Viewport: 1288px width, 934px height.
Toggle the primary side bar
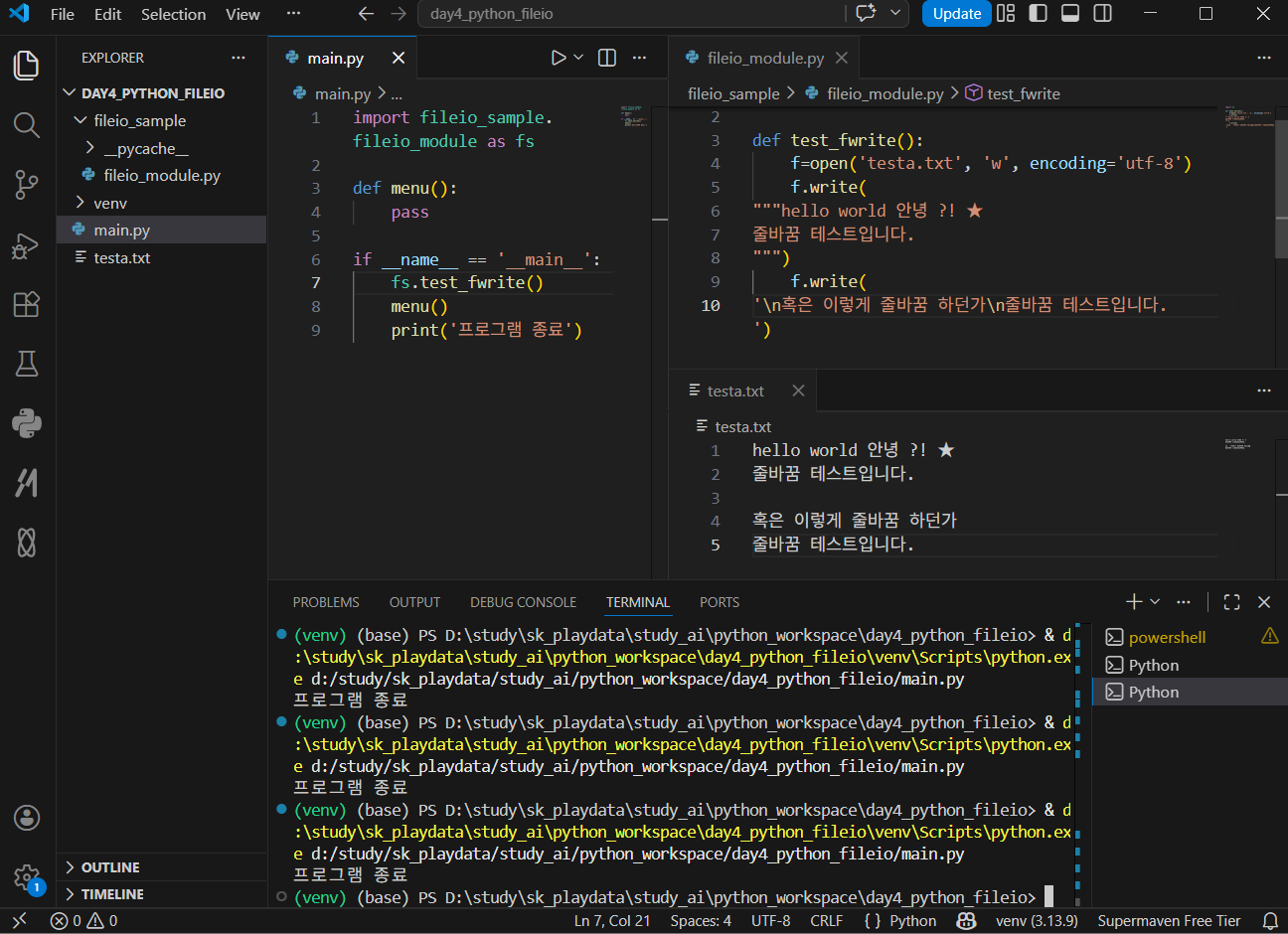tap(1038, 13)
